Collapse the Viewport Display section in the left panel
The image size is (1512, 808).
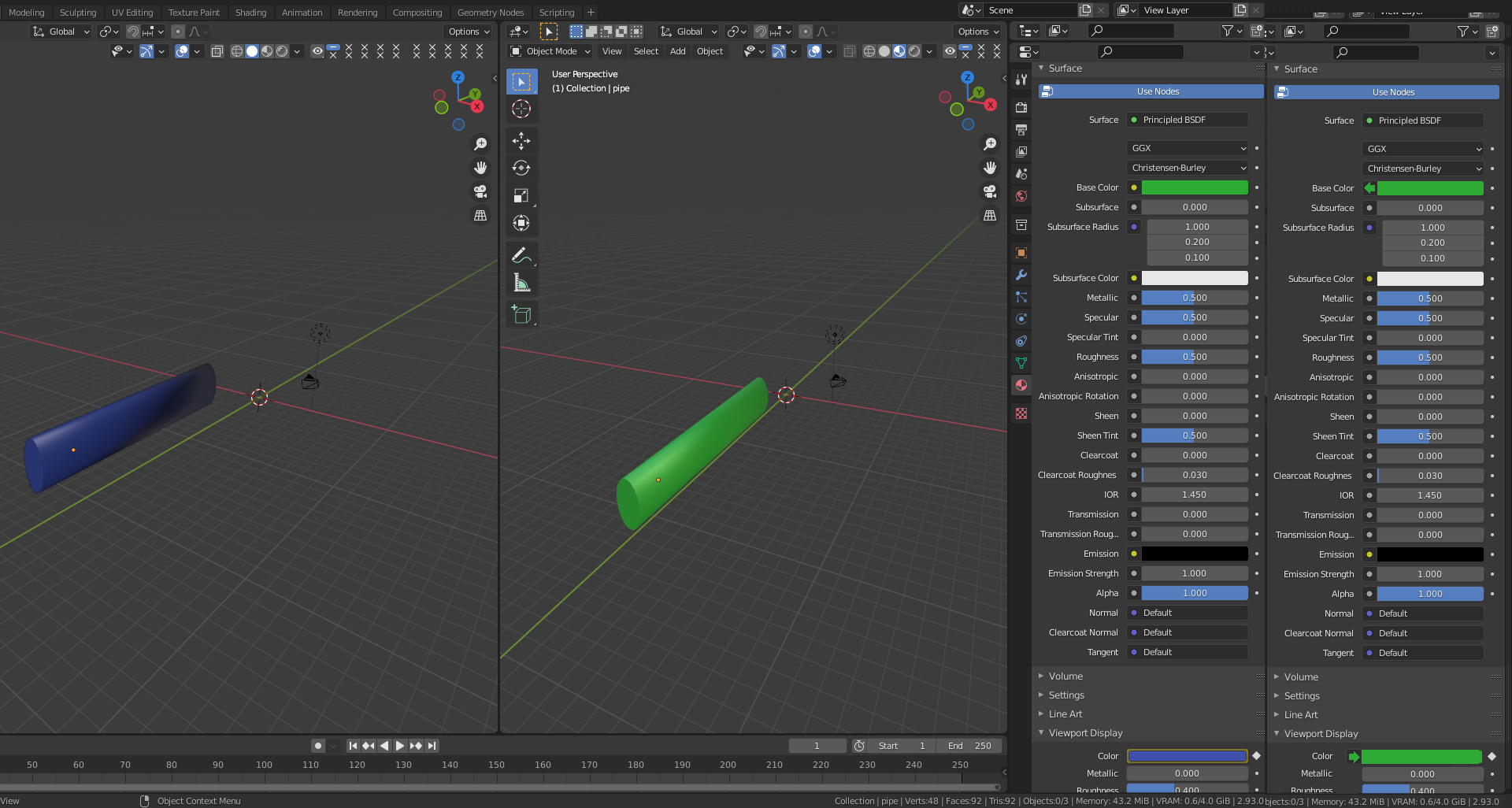(x=1085, y=733)
